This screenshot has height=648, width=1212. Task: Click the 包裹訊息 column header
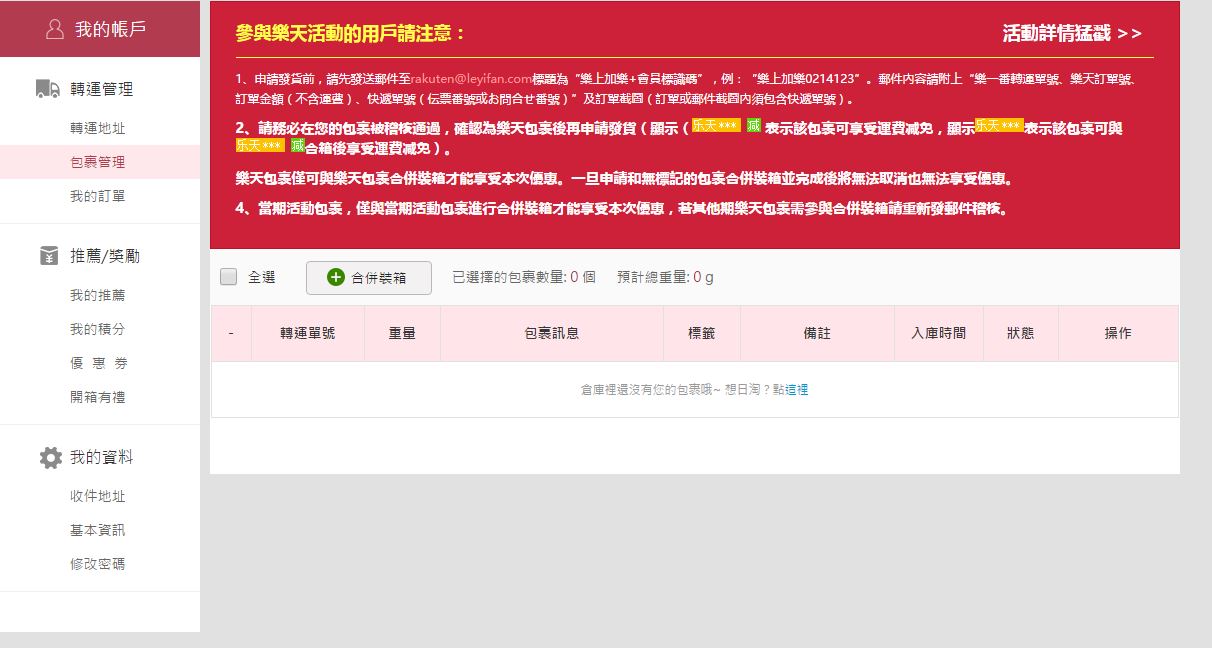click(552, 333)
